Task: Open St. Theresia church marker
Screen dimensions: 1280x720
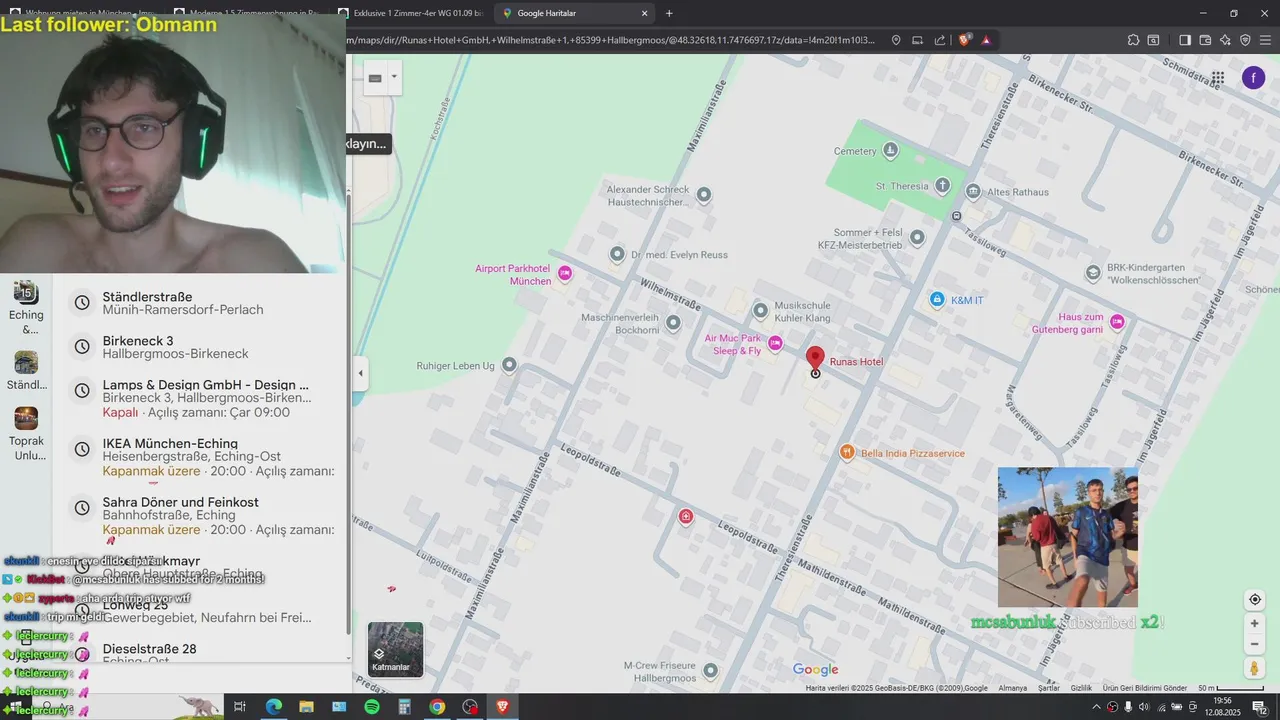Action: pos(942,186)
